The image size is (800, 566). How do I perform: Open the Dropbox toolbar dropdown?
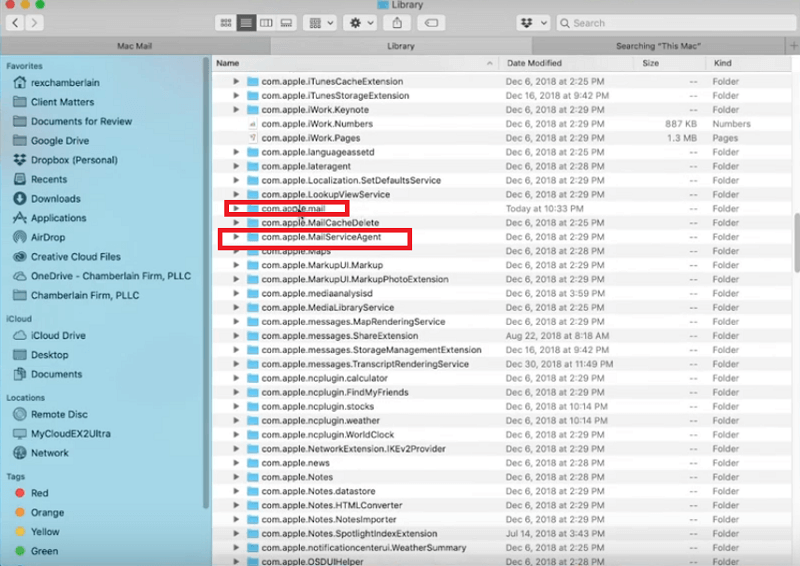(533, 23)
